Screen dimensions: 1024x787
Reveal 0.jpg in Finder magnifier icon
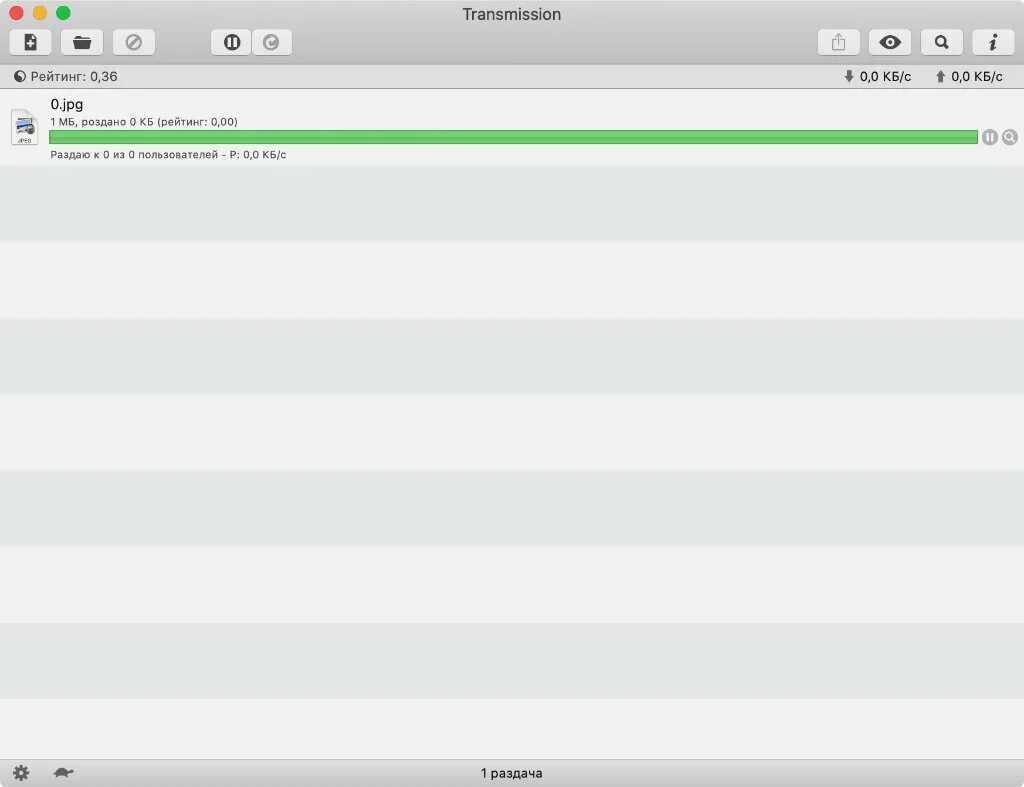pyautogui.click(x=1010, y=137)
